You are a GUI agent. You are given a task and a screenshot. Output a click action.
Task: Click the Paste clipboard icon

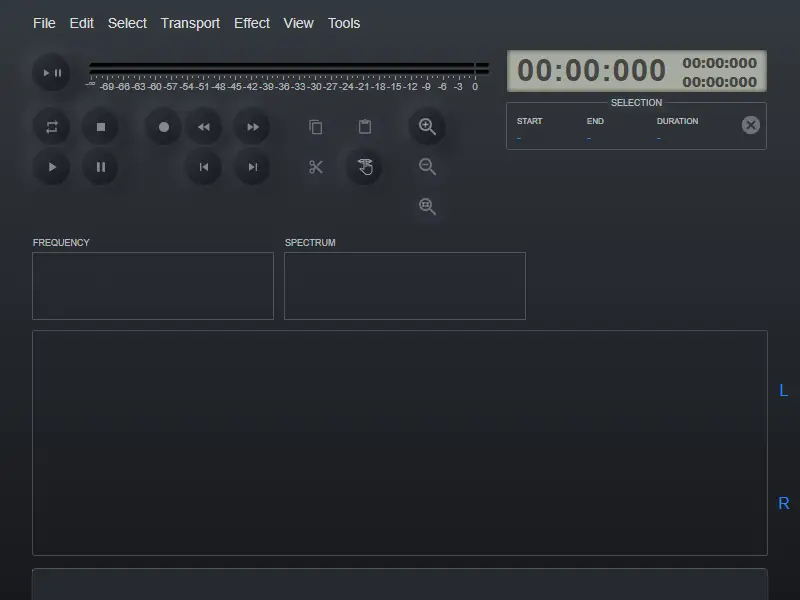pyautogui.click(x=365, y=127)
